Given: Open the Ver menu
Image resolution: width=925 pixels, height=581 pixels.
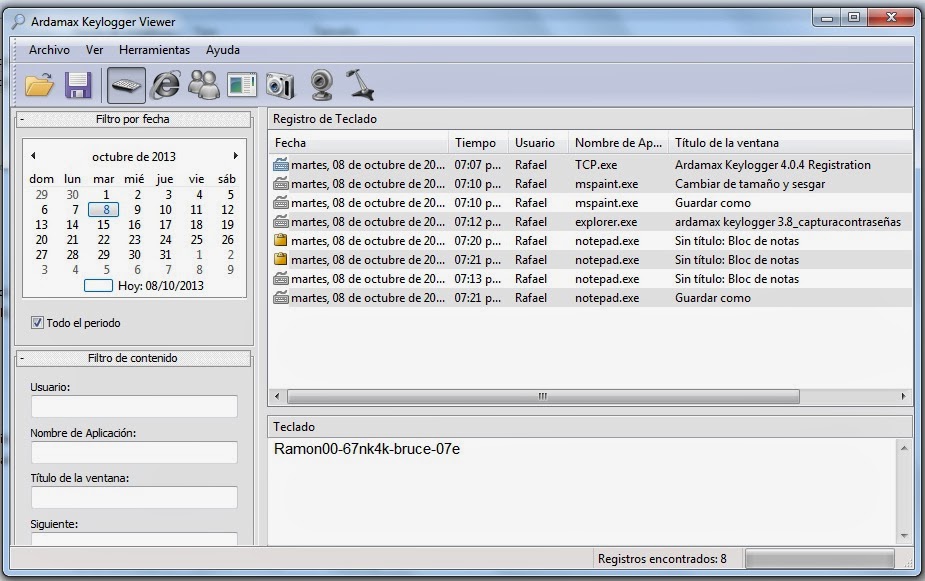Looking at the screenshot, I should 94,50.
